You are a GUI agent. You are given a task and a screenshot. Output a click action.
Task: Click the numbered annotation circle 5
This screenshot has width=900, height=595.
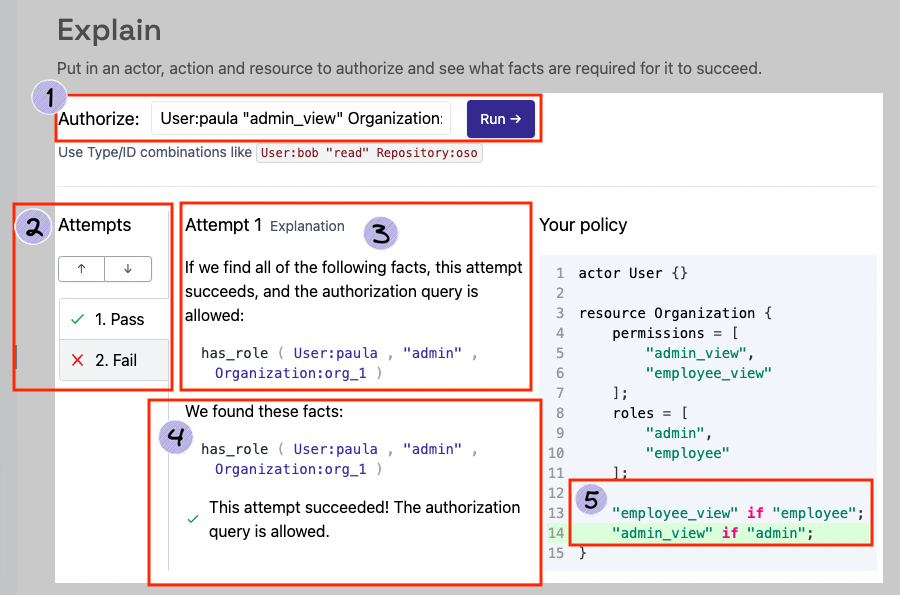coord(590,497)
